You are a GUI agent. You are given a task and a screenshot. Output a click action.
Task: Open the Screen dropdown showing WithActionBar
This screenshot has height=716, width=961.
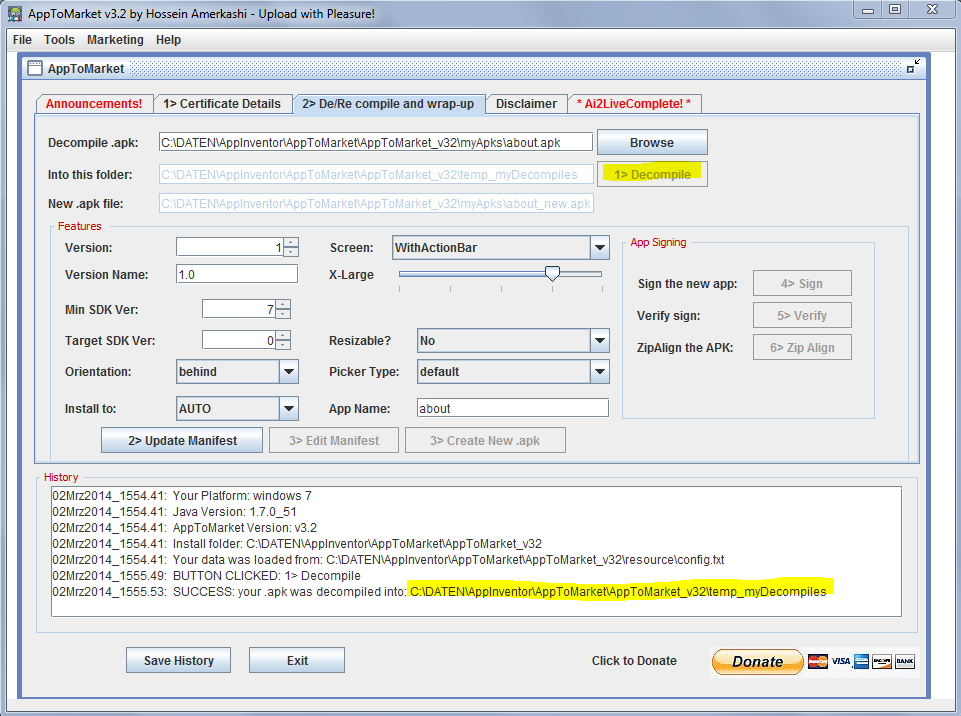(x=599, y=248)
